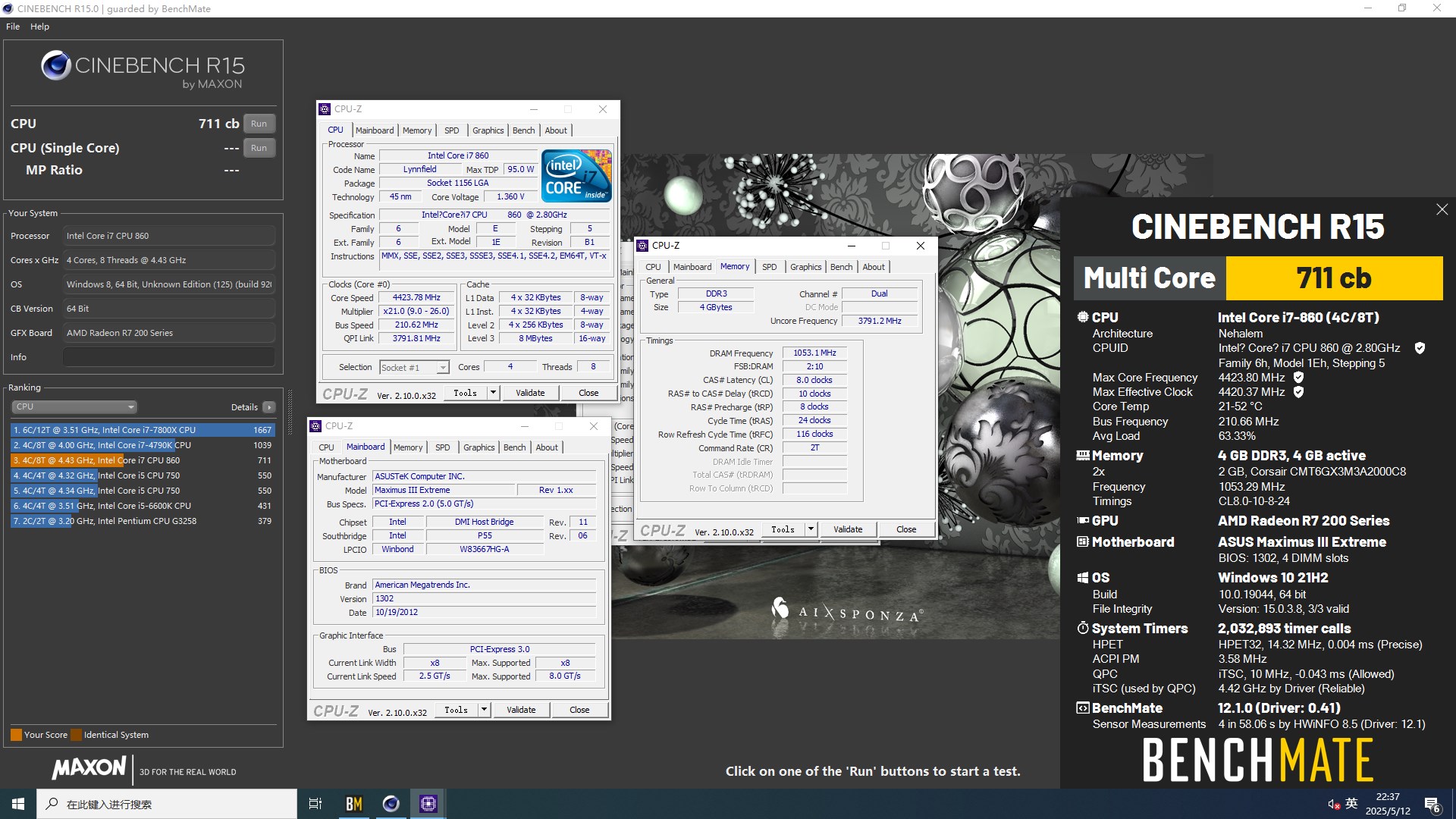Click the CPU section icon in BenchMate panel
1456x819 pixels.
[x=1083, y=317]
